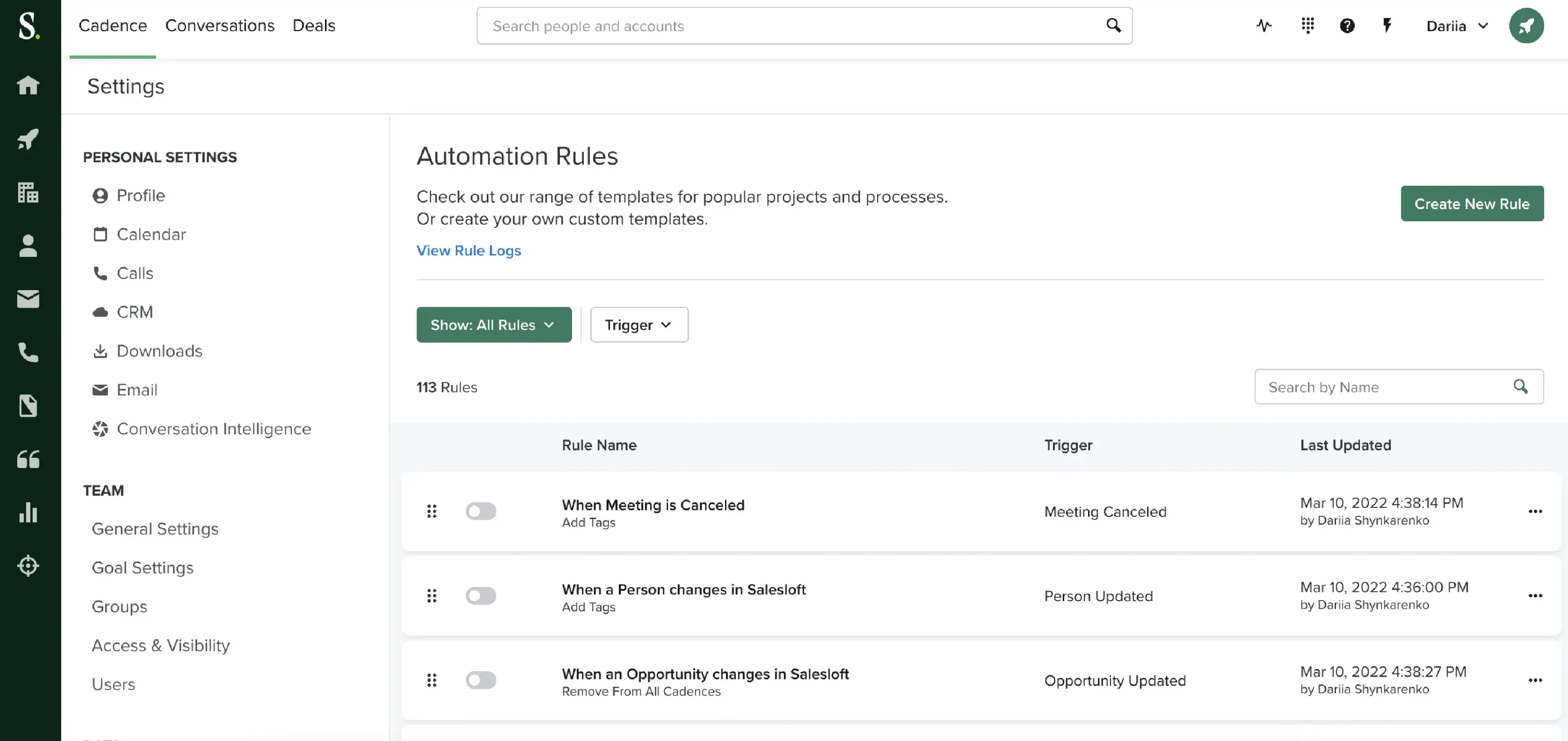Click magnifier icon in Search by Name field
This screenshot has height=741, width=1568.
(1521, 387)
